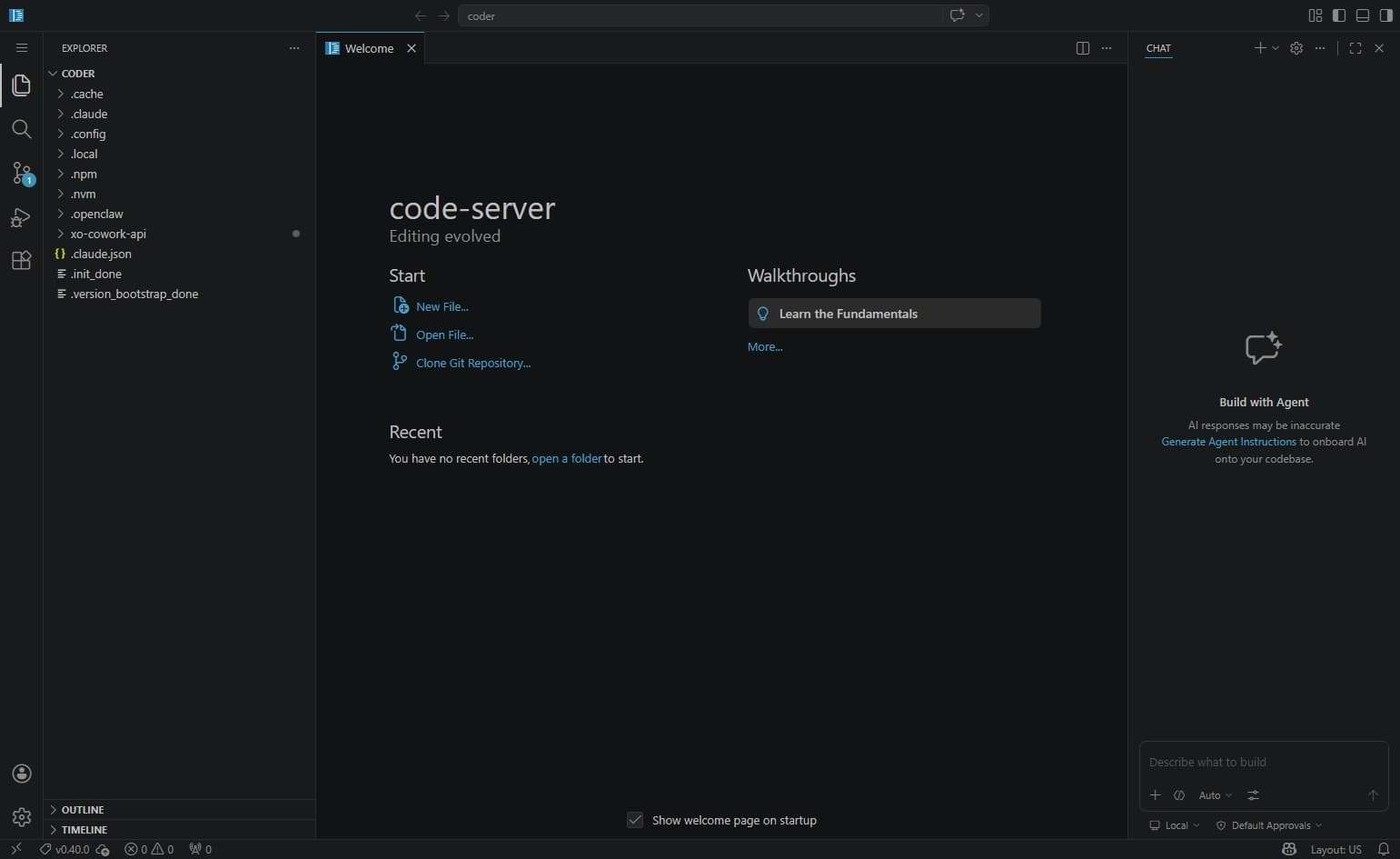Maximize the chat panel

click(1355, 48)
